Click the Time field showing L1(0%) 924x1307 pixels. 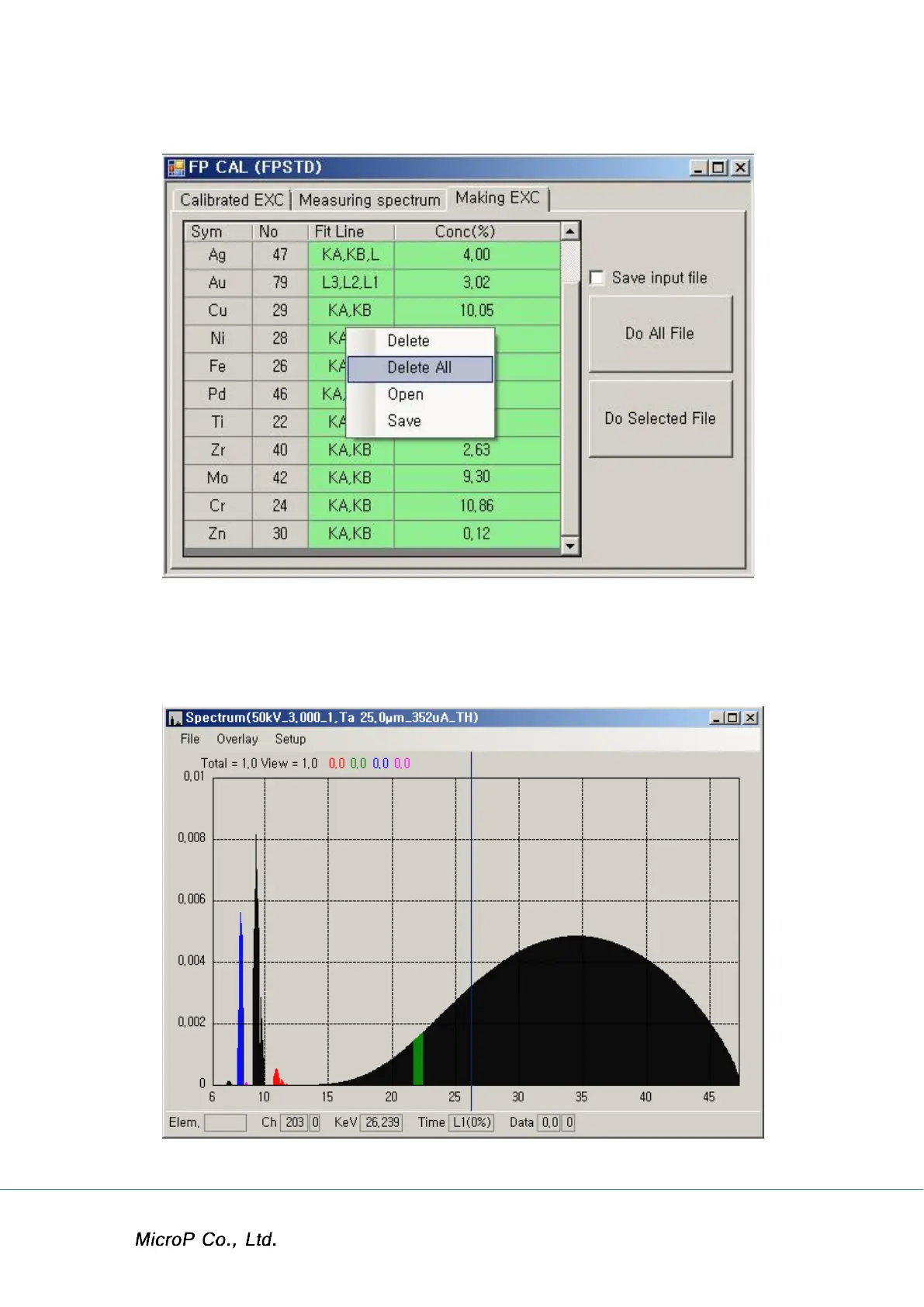[472, 1122]
